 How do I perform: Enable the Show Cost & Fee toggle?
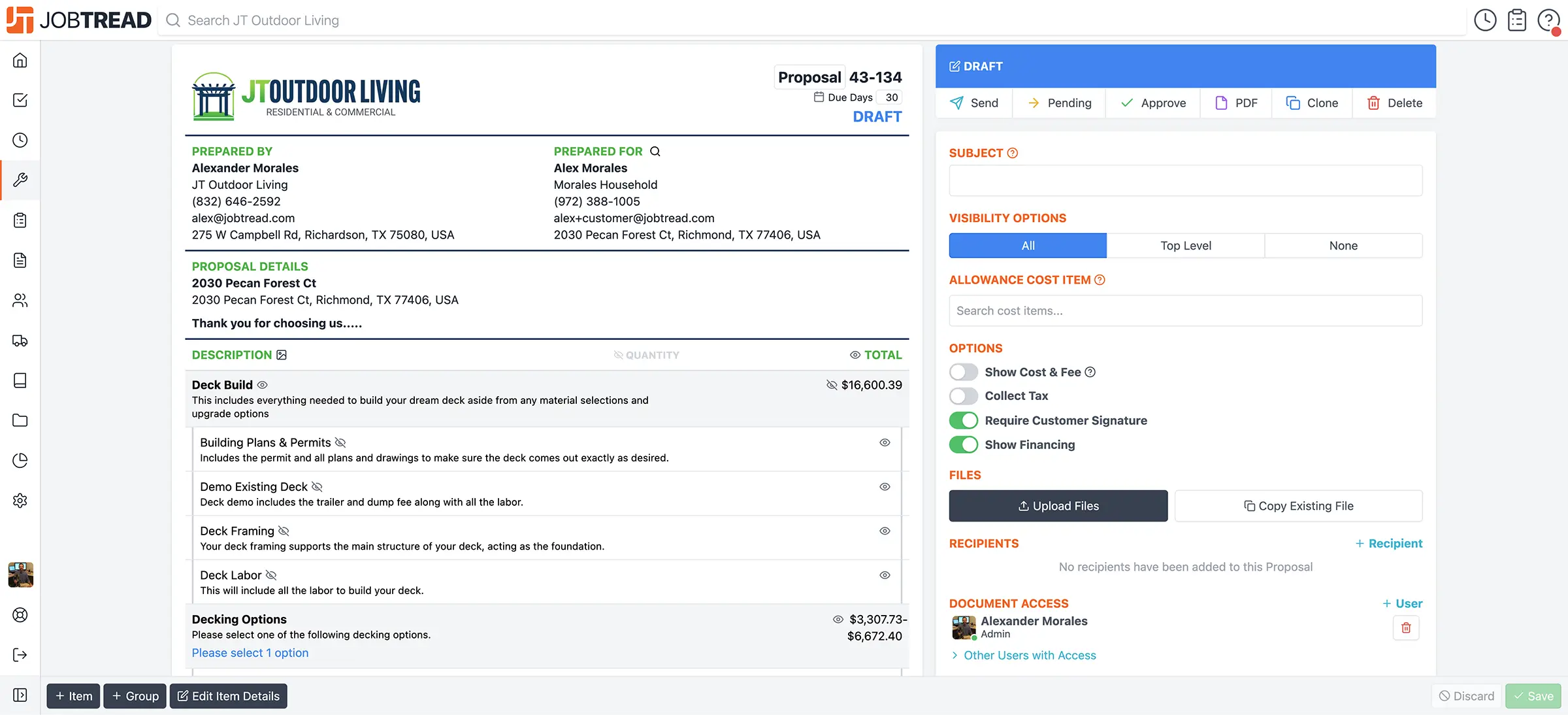tap(964, 372)
